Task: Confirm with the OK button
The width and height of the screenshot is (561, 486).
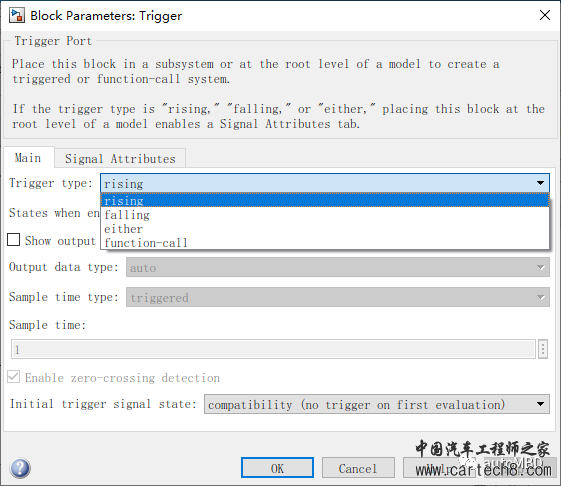Action: (x=277, y=468)
